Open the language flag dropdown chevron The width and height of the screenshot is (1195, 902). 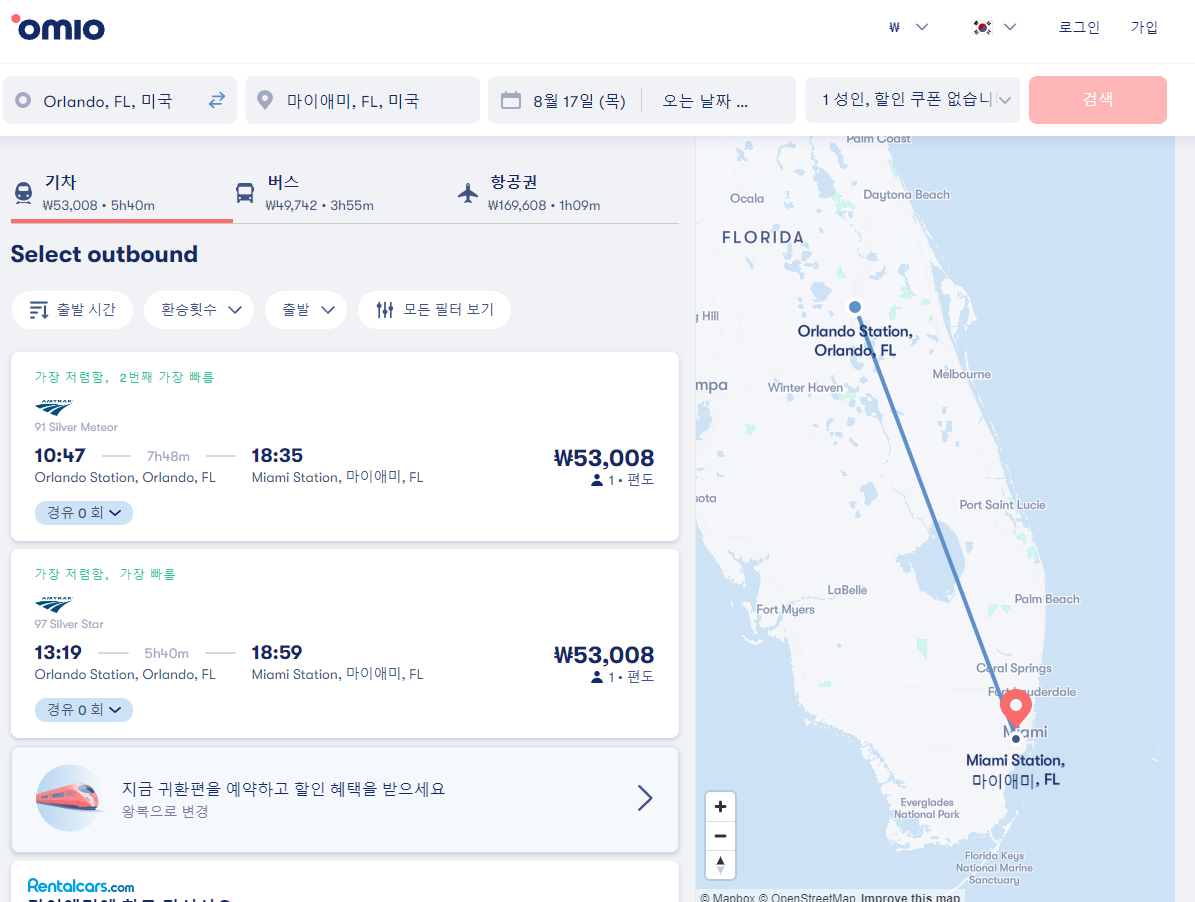[1011, 27]
